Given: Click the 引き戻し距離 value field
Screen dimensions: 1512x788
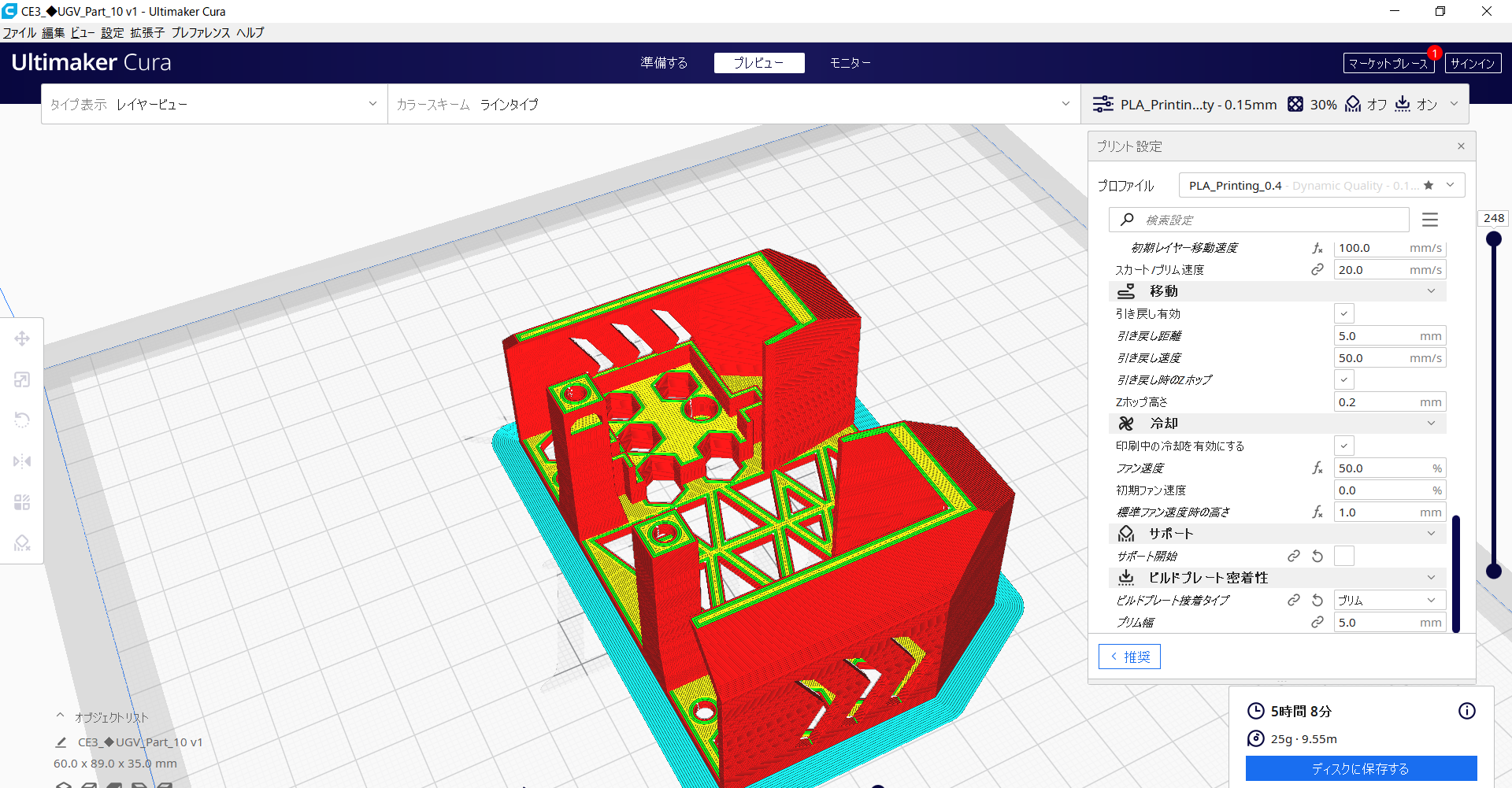Looking at the screenshot, I should [1390, 335].
